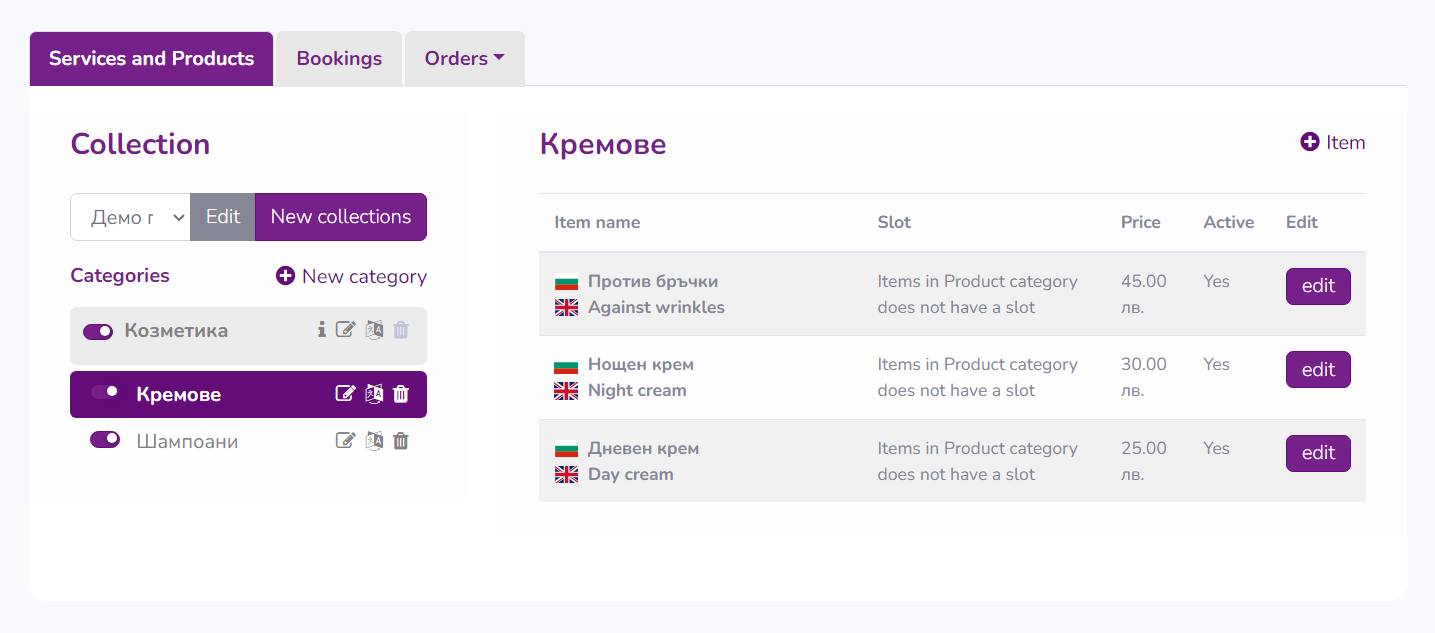Click the translate icon for Кремове category

[374, 394]
